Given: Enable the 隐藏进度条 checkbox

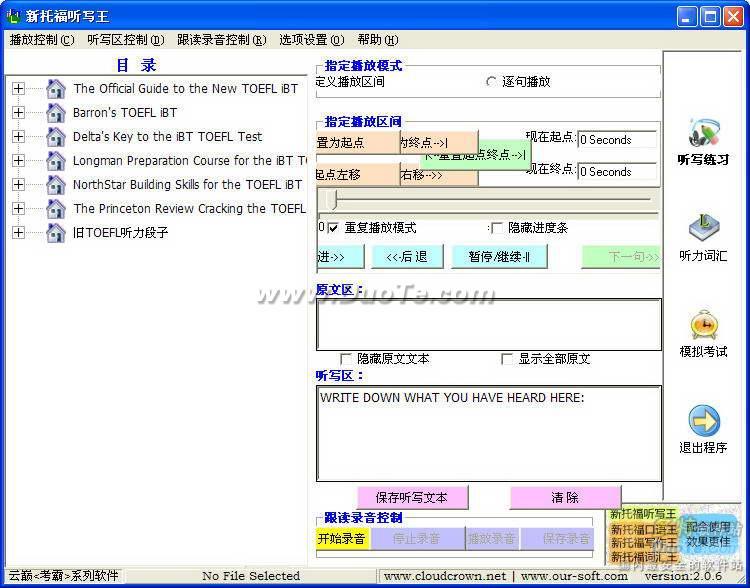Looking at the screenshot, I should 497,228.
